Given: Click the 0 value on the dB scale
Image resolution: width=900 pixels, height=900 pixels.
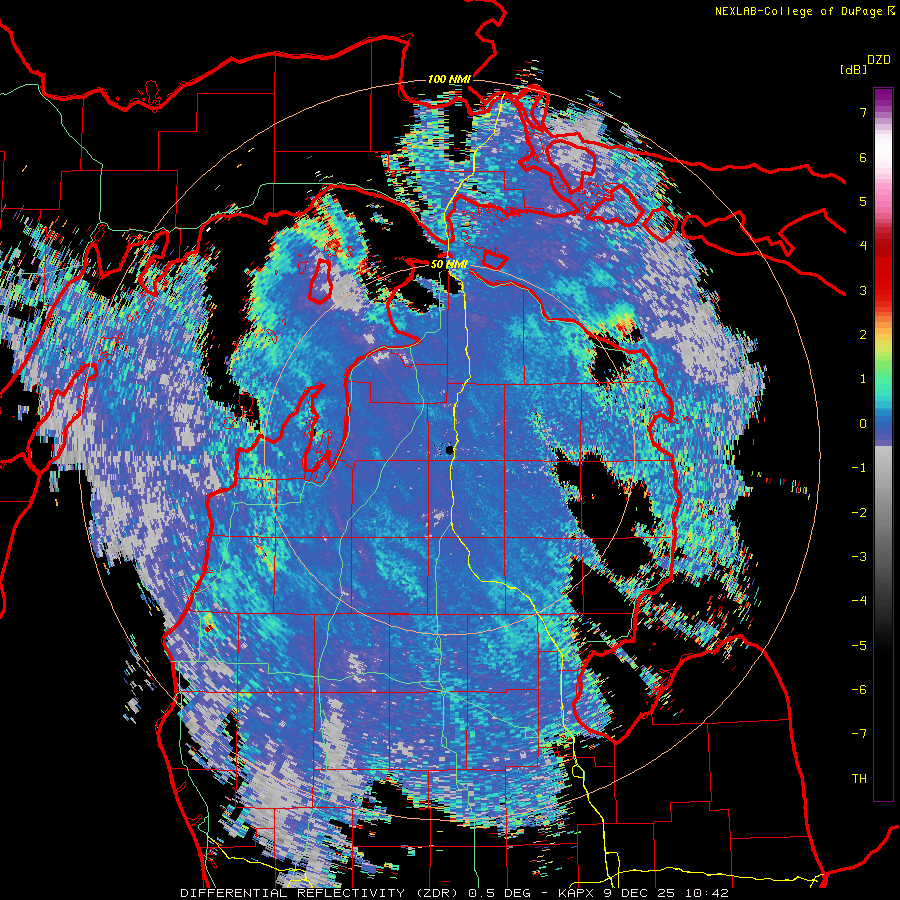Looking at the screenshot, I should 863,424.
